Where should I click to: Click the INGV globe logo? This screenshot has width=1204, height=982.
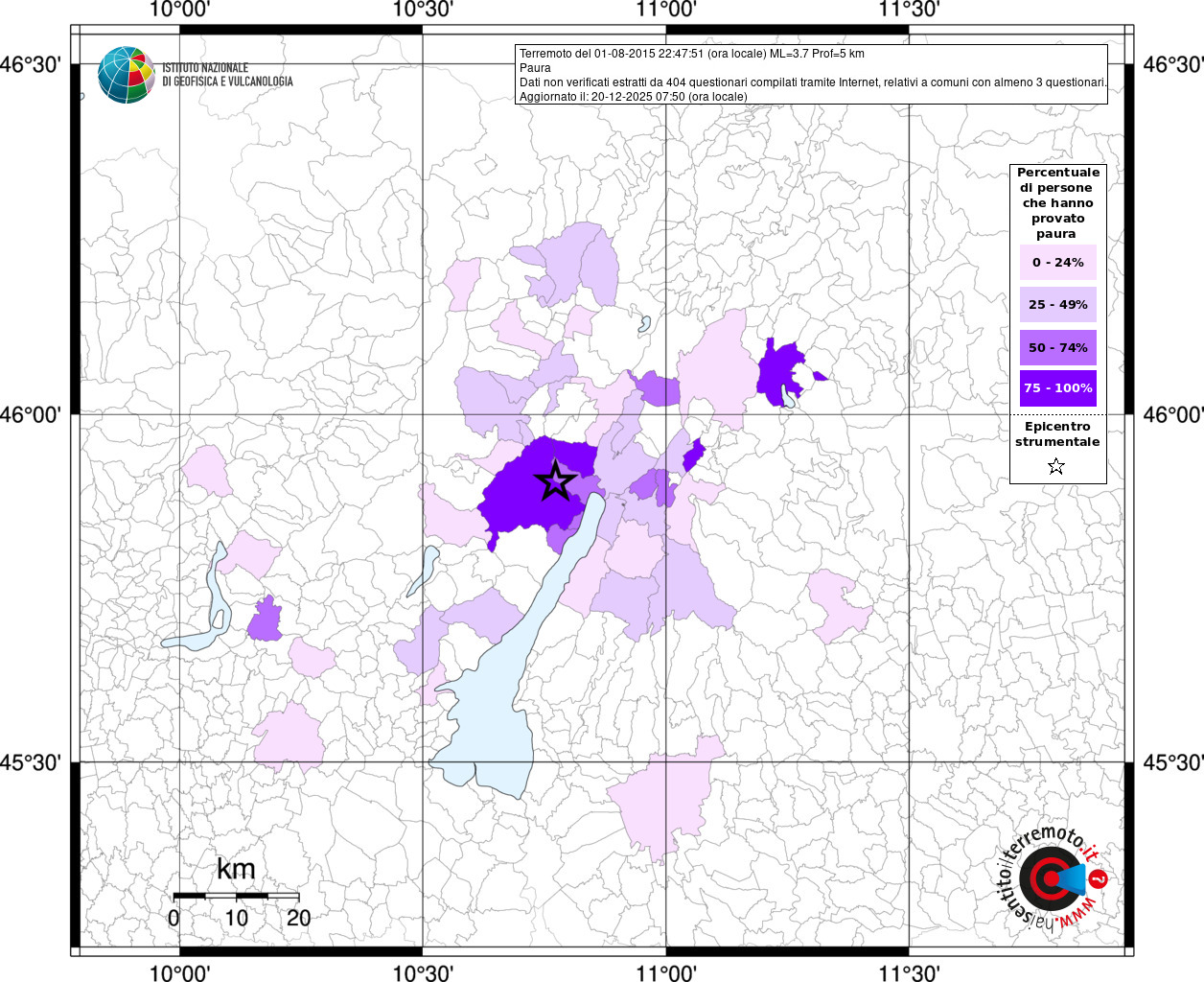(127, 75)
